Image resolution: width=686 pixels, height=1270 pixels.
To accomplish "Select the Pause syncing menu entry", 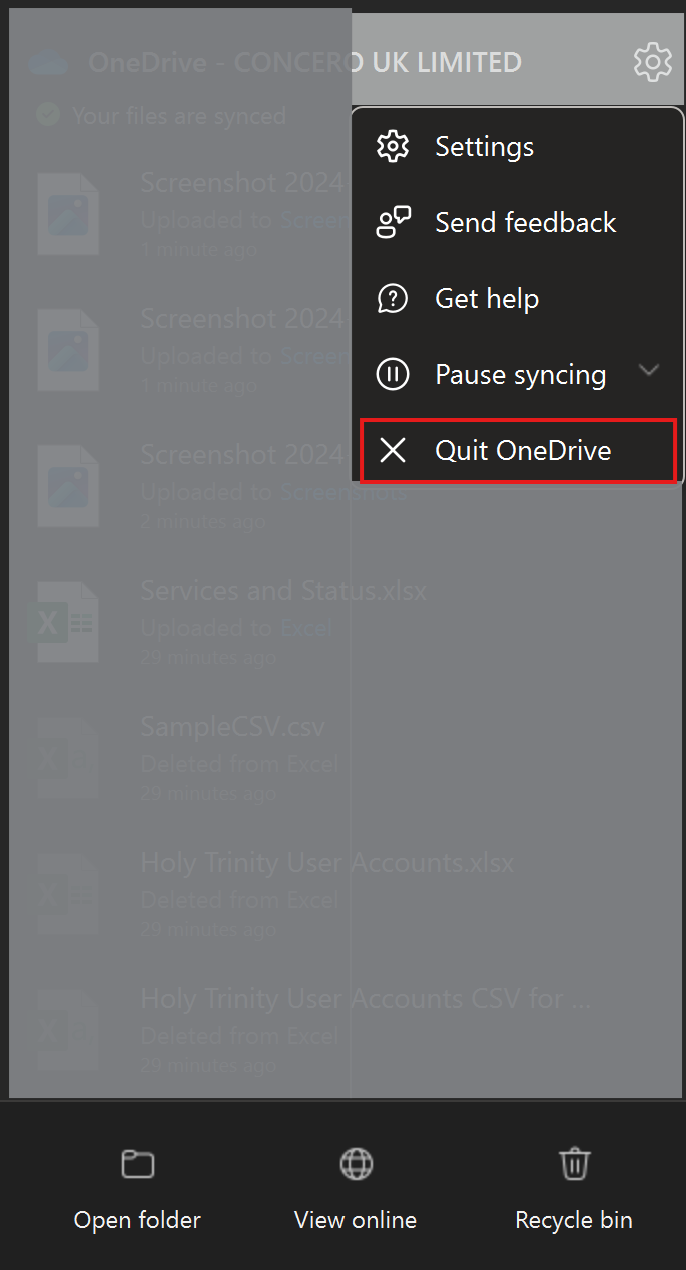I will 518,374.
